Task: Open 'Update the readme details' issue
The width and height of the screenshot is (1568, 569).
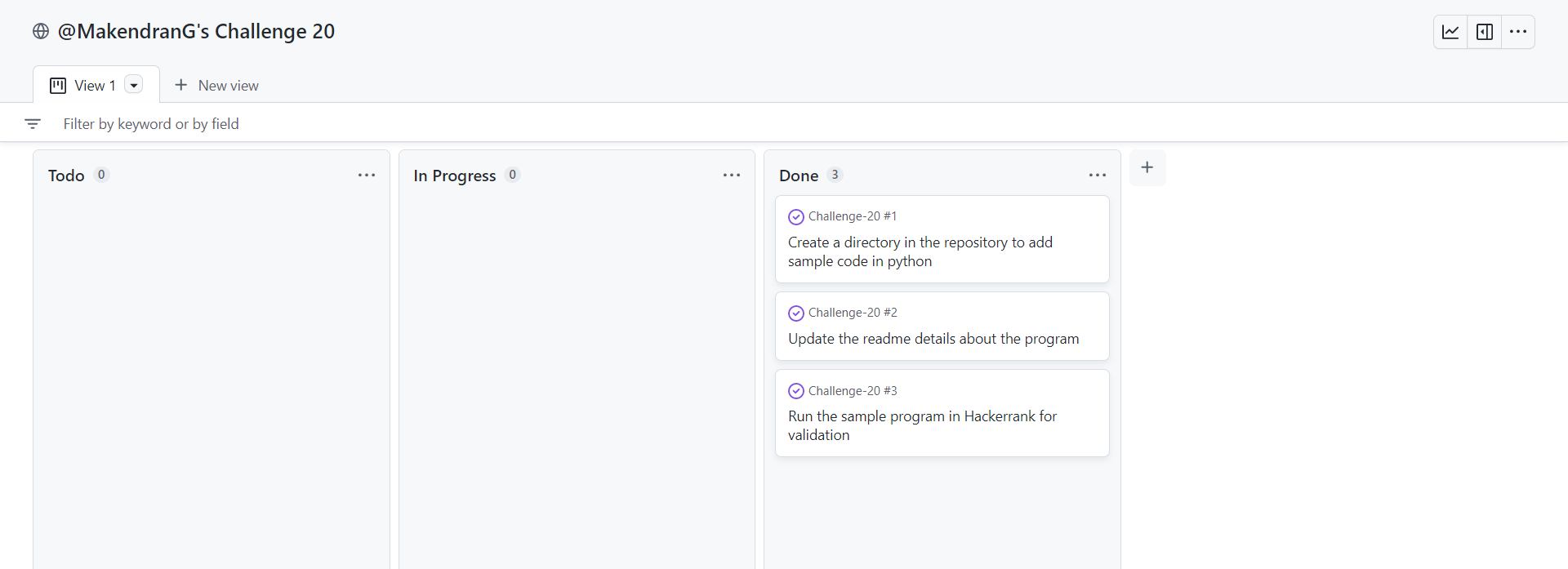Action: click(x=933, y=339)
